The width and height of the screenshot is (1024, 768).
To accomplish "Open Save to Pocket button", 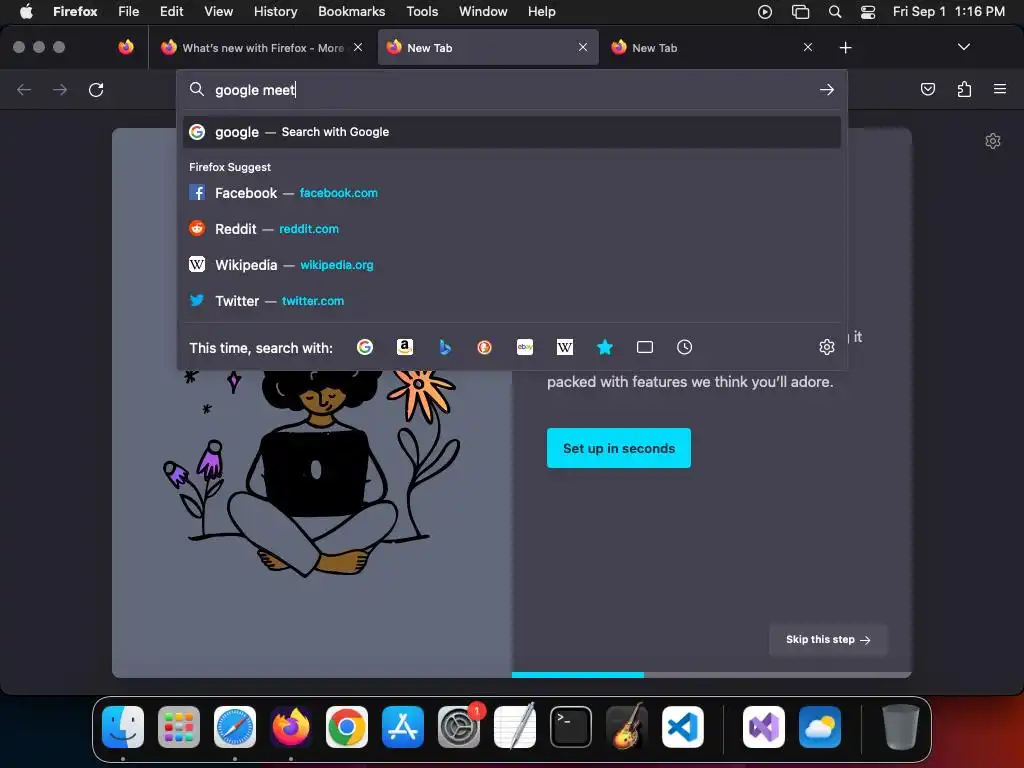I will click(x=928, y=89).
